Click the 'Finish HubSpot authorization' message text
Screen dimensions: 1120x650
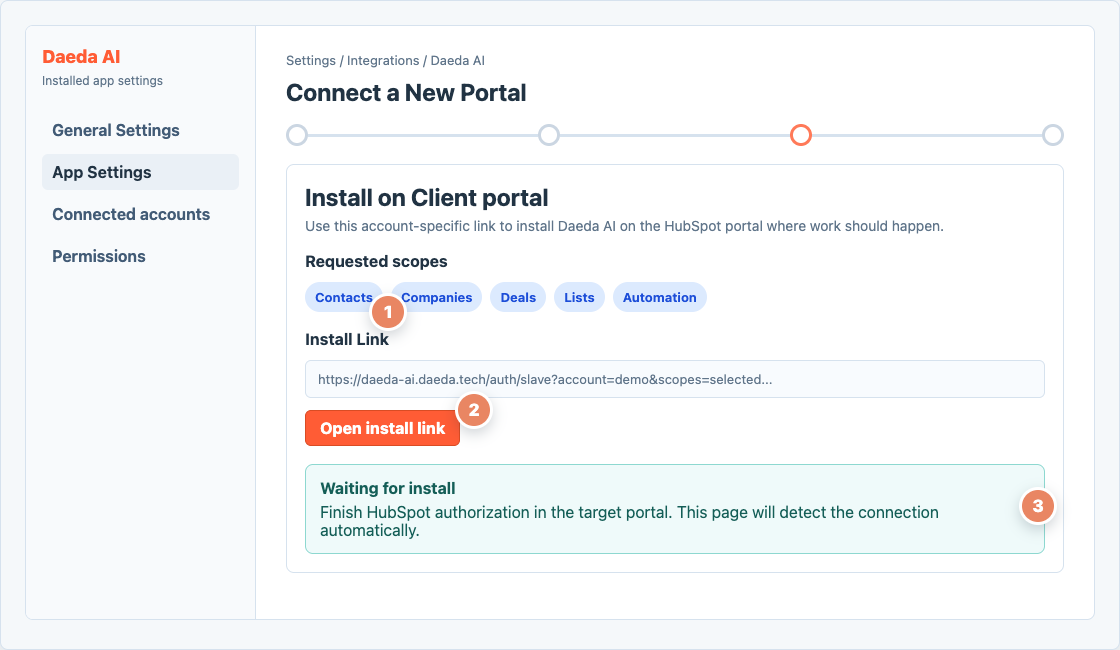point(629,521)
